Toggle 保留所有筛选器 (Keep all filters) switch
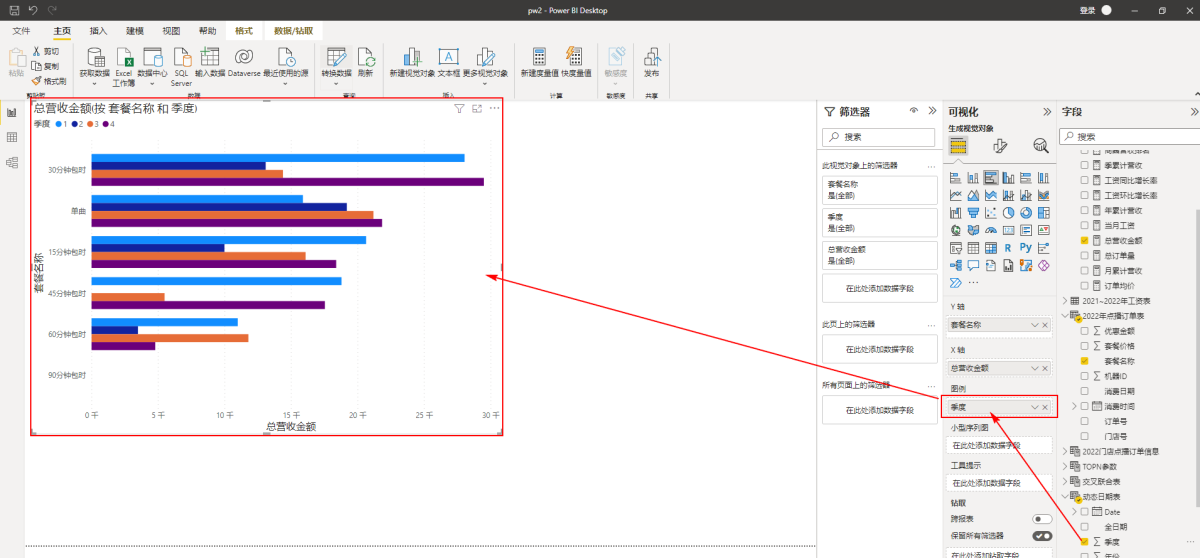 coord(1042,536)
